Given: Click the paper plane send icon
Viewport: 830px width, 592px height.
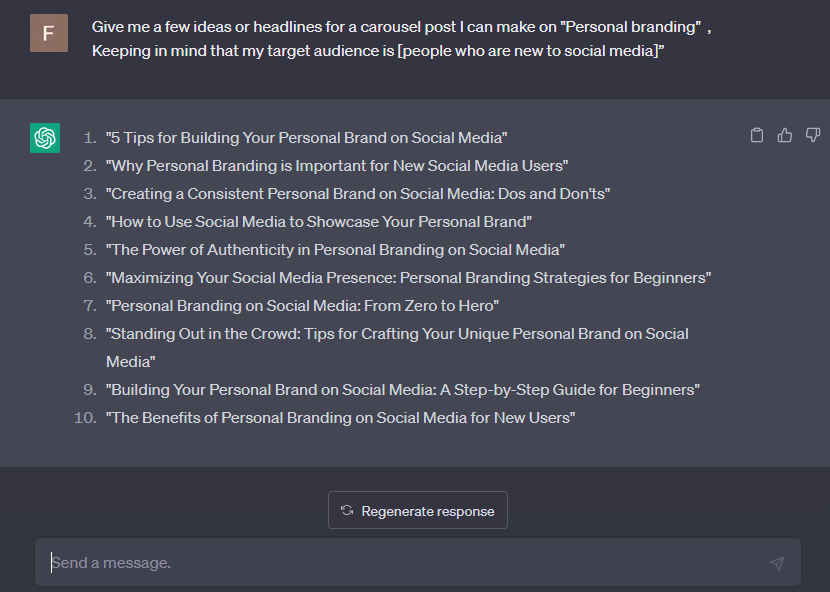Looking at the screenshot, I should [777, 563].
